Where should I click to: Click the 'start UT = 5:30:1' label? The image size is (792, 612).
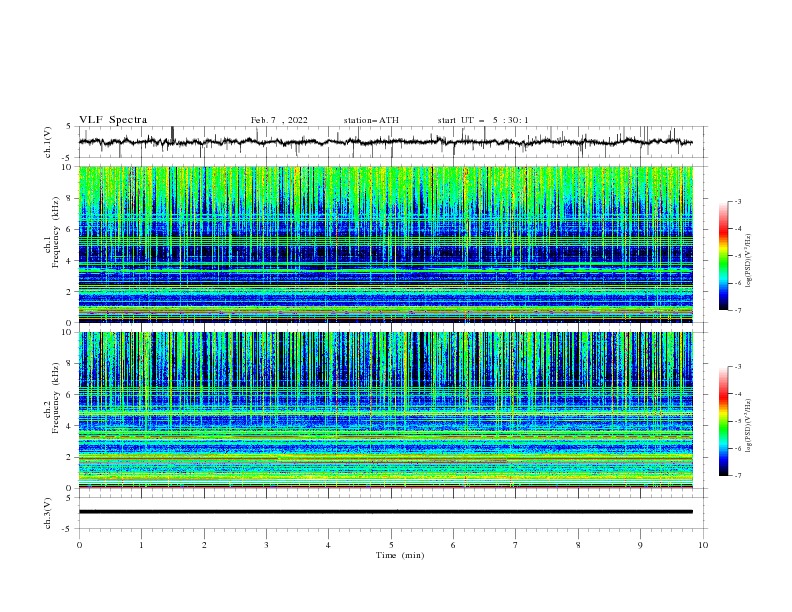click(x=483, y=120)
